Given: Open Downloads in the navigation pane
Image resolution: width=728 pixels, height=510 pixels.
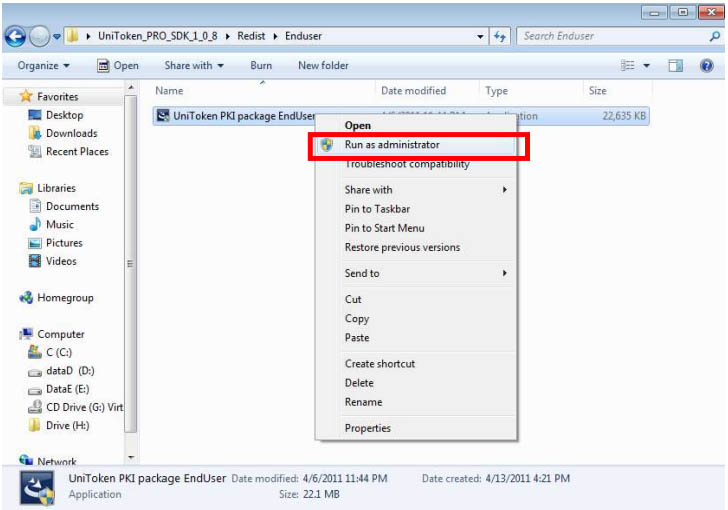Looking at the screenshot, I should (x=72, y=133).
